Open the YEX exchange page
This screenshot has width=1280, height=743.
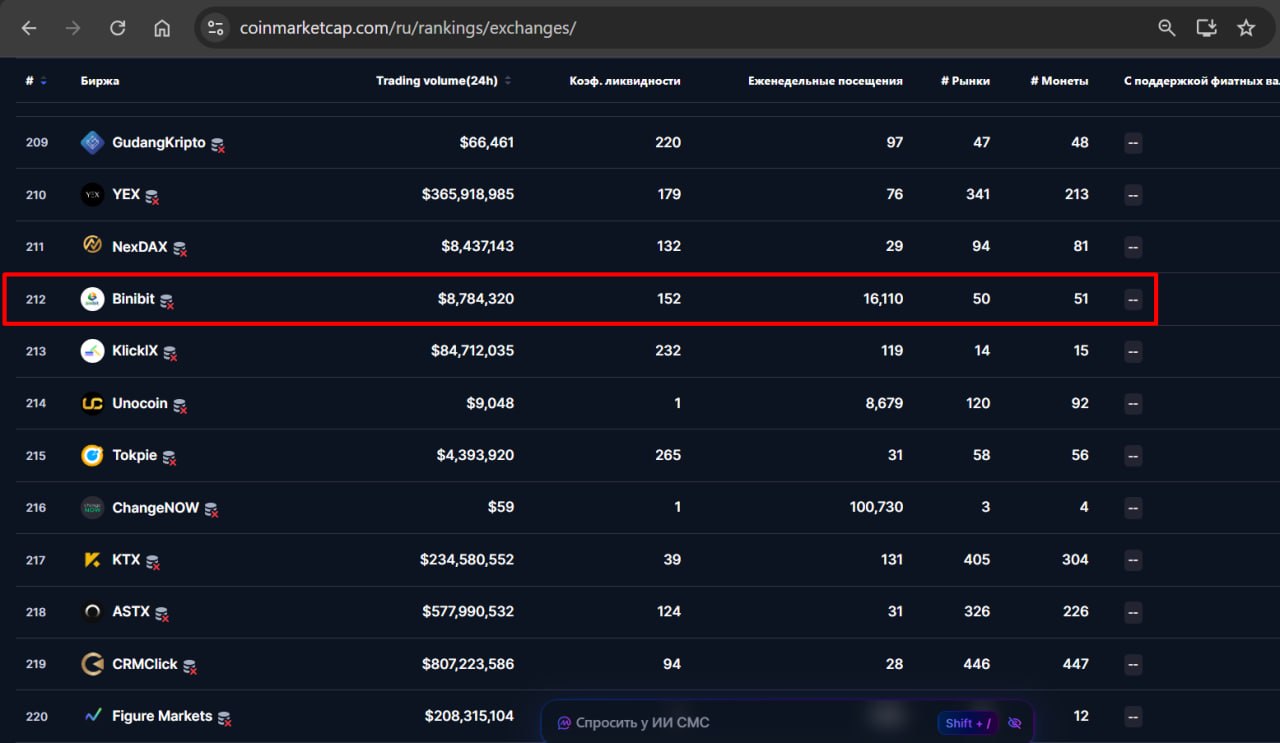click(126, 195)
